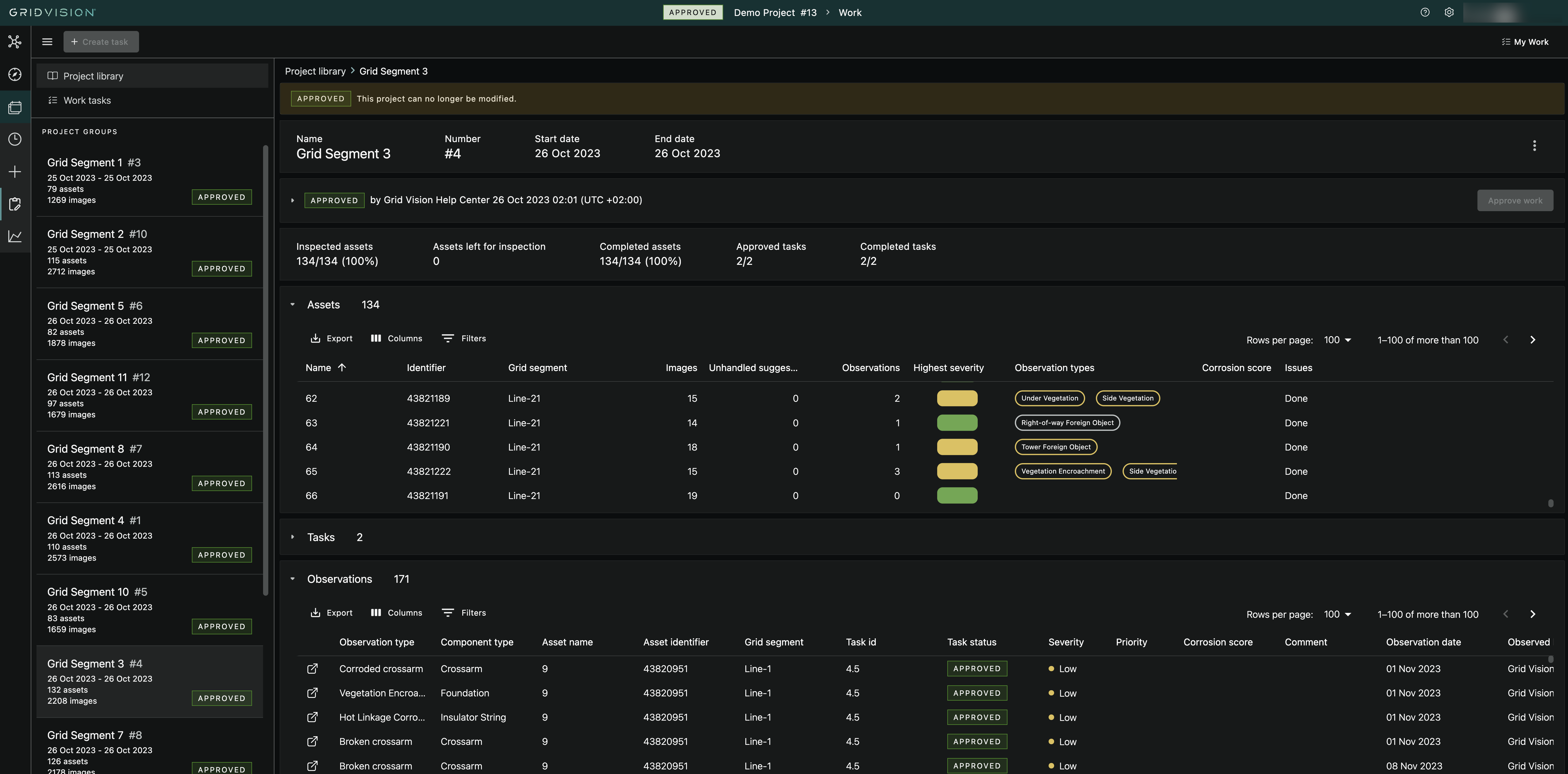Collapse the Assets section
Screen dimensions: 1568x774
click(293, 304)
